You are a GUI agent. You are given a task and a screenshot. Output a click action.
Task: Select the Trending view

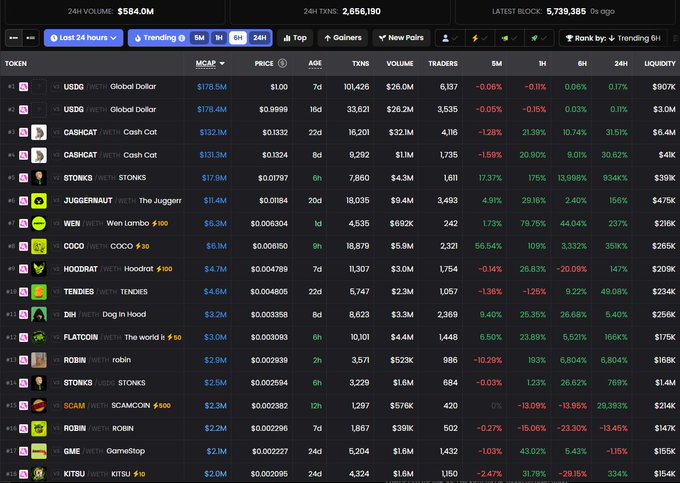pyautogui.click(x=159, y=38)
